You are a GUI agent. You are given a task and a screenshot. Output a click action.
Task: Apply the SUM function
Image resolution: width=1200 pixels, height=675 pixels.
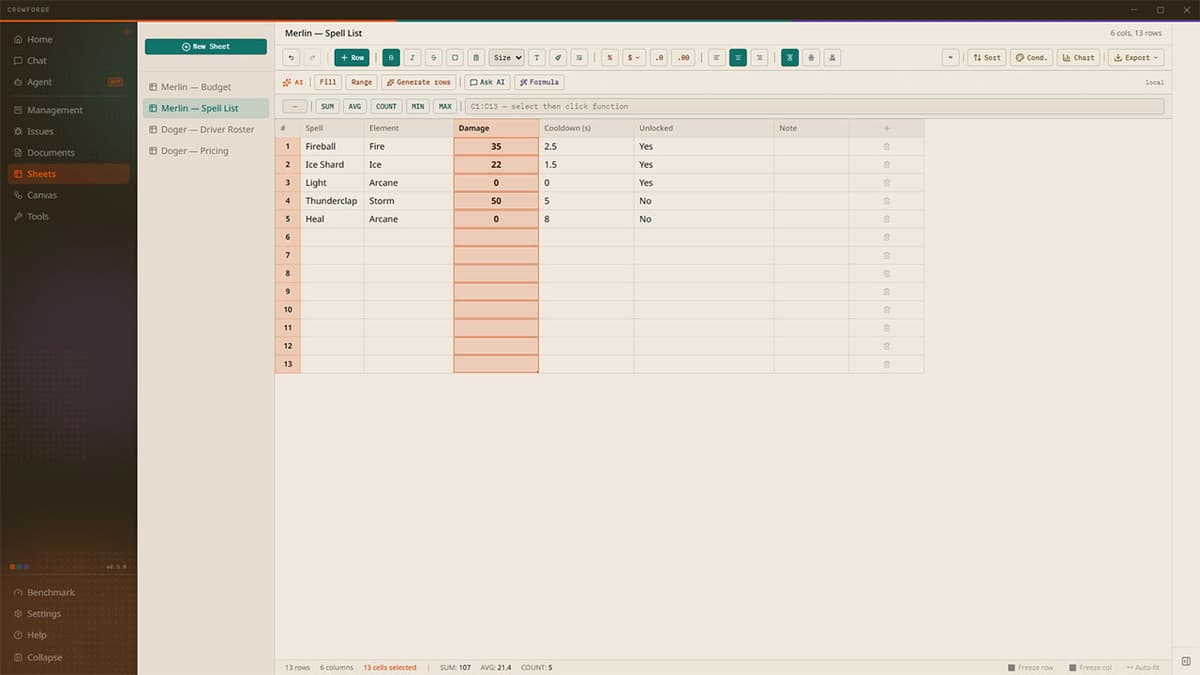(327, 106)
